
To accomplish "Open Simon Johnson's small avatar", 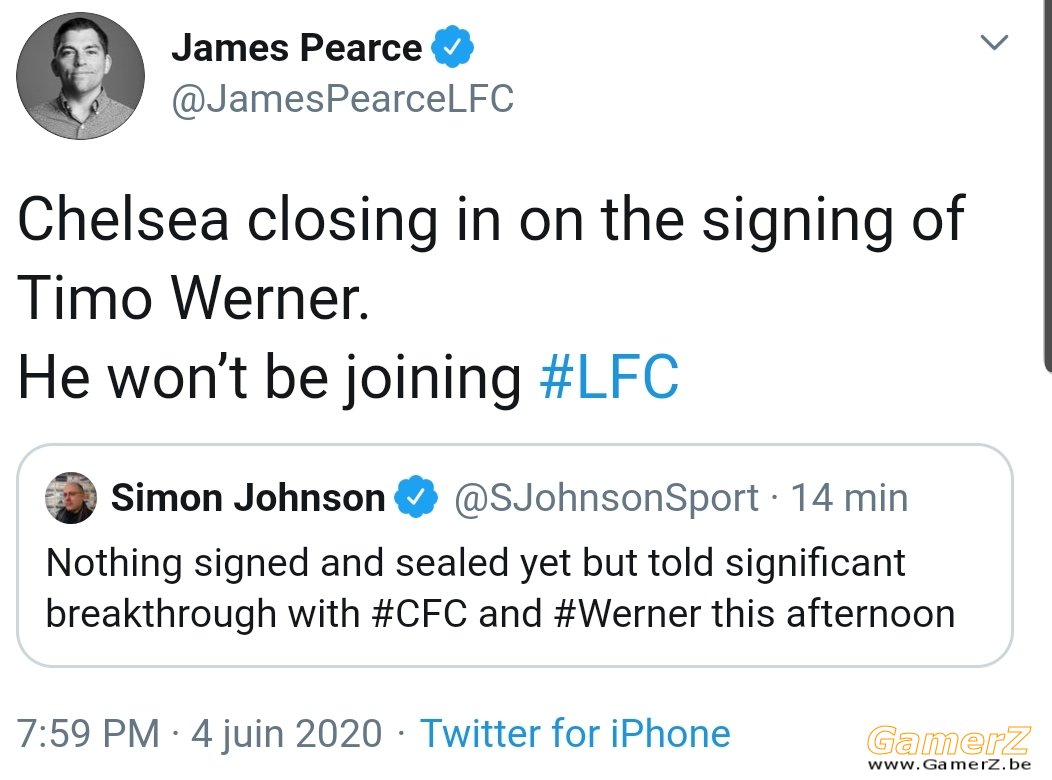I will tap(70, 498).
